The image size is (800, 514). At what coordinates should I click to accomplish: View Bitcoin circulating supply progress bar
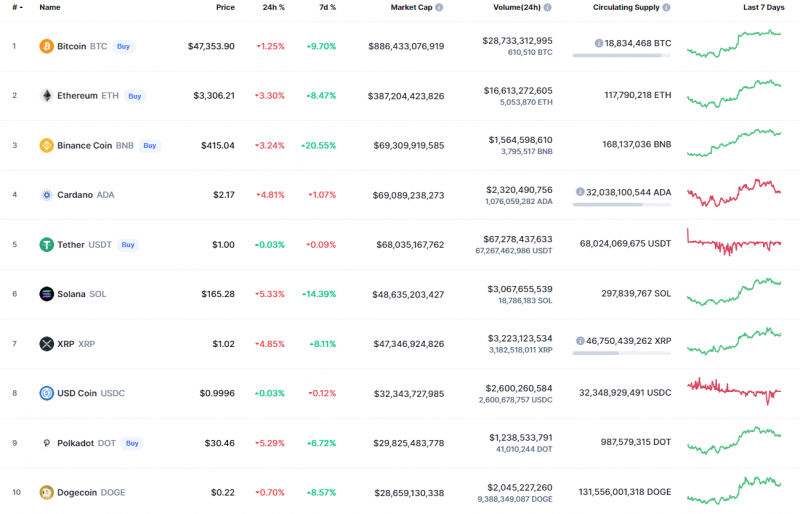click(621, 55)
